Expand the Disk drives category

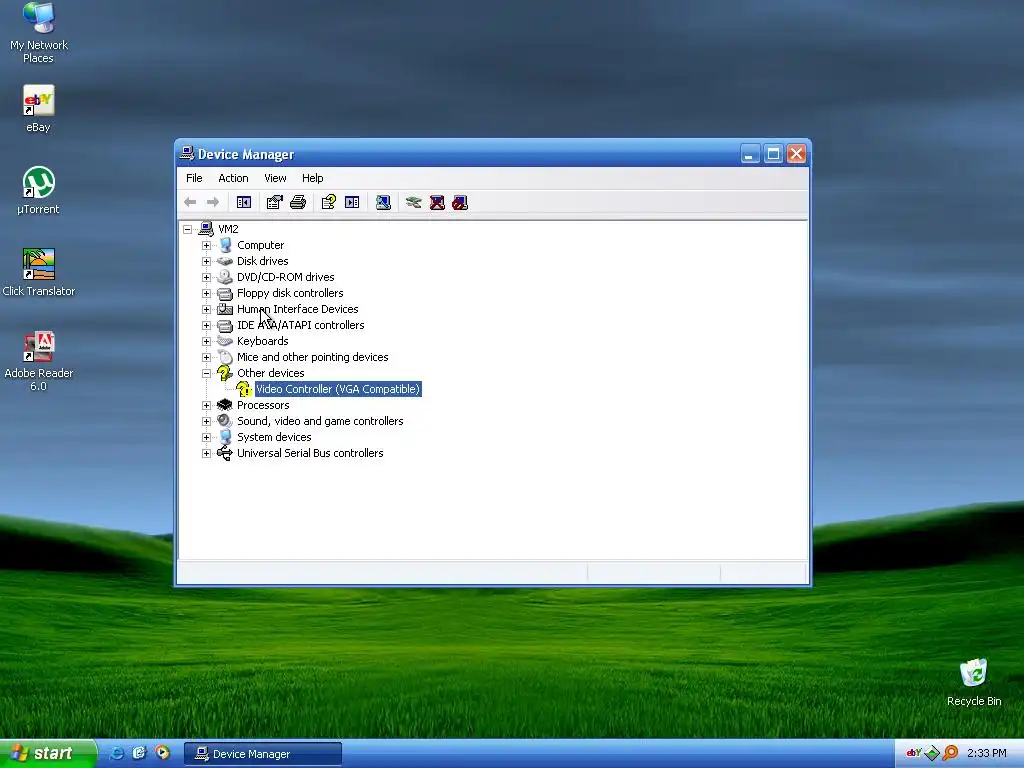click(206, 261)
